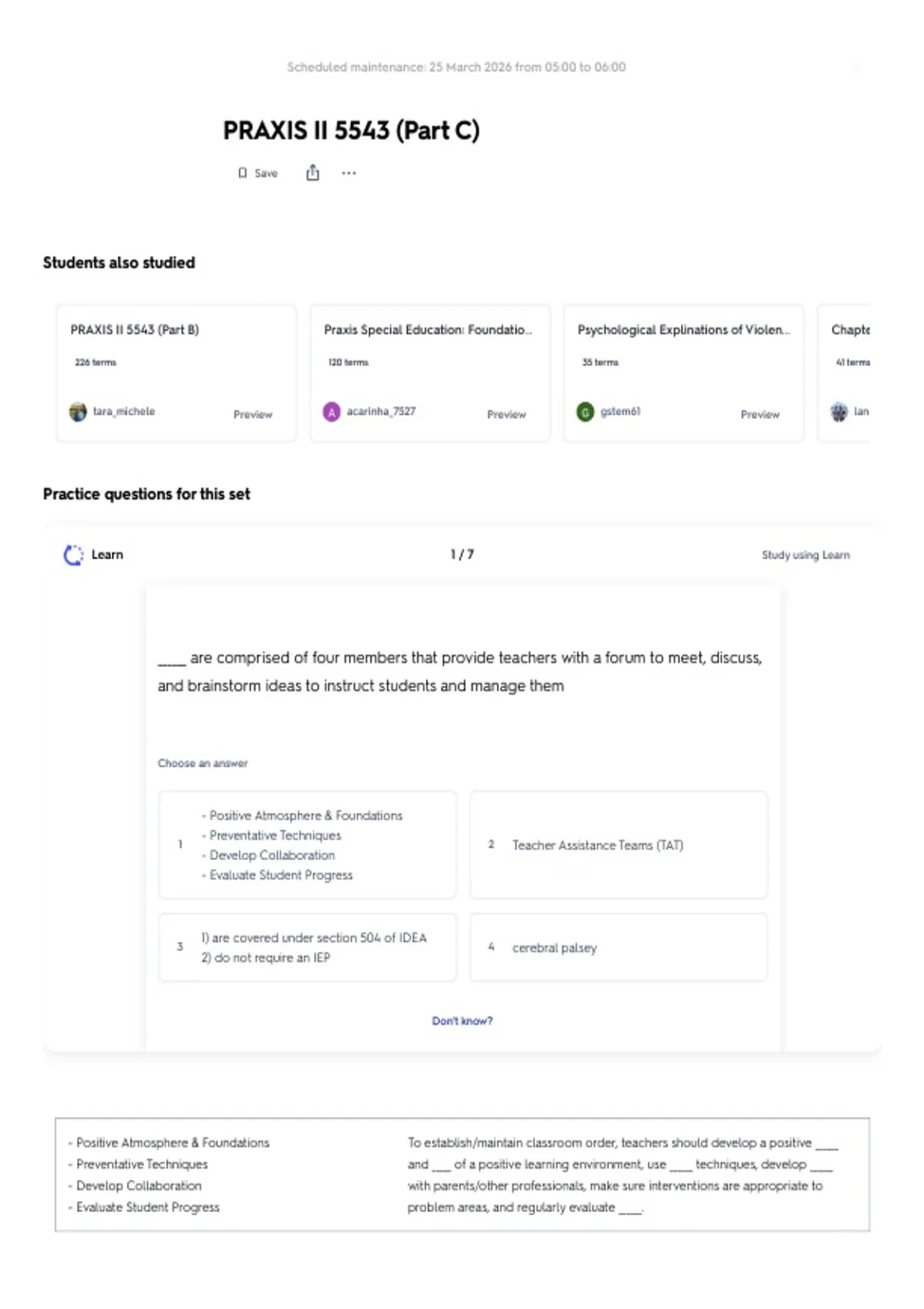
Task: Click the partially visible fourth card avatar
Action: [x=839, y=412]
